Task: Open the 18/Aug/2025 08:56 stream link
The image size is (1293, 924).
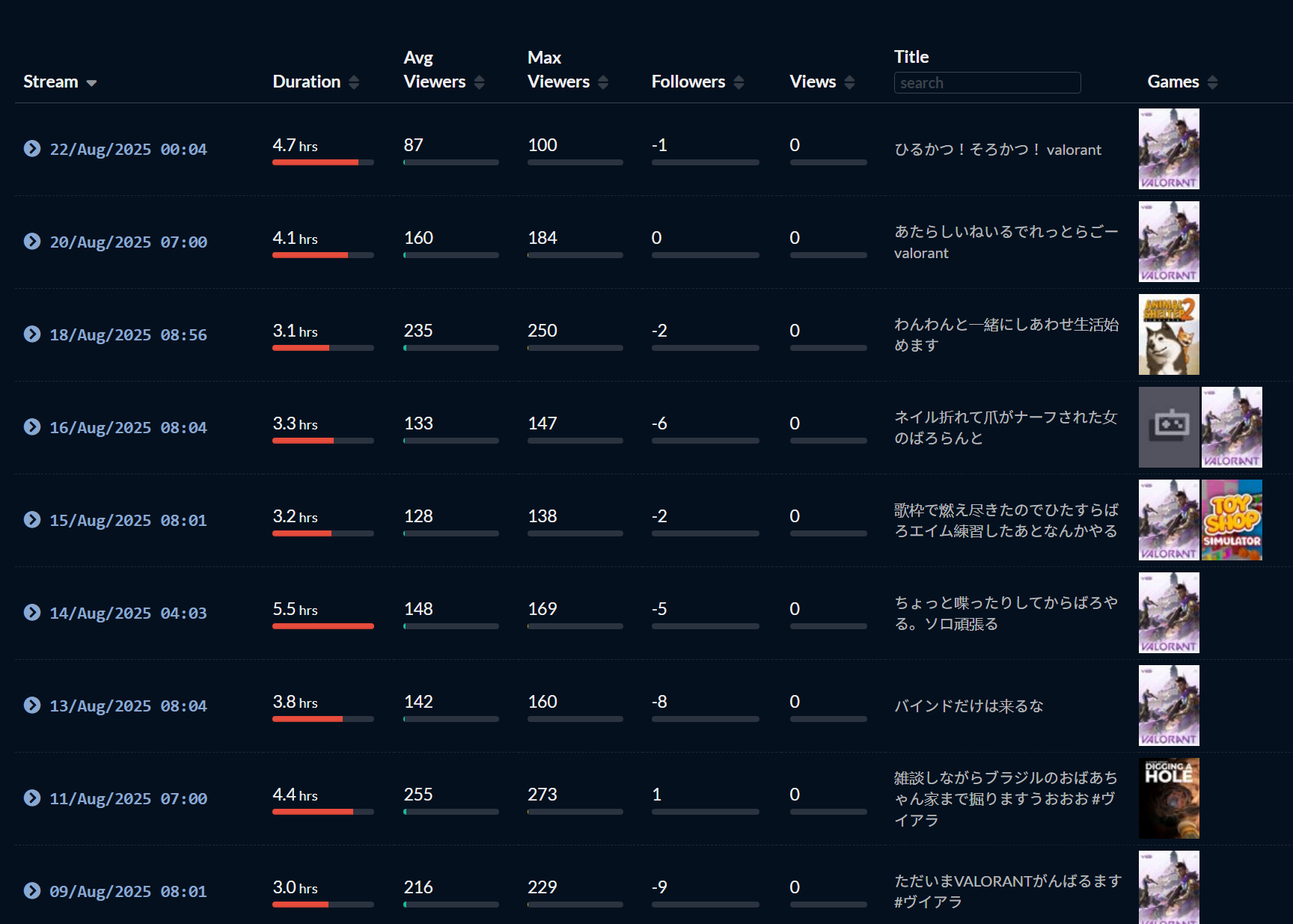Action: point(129,335)
